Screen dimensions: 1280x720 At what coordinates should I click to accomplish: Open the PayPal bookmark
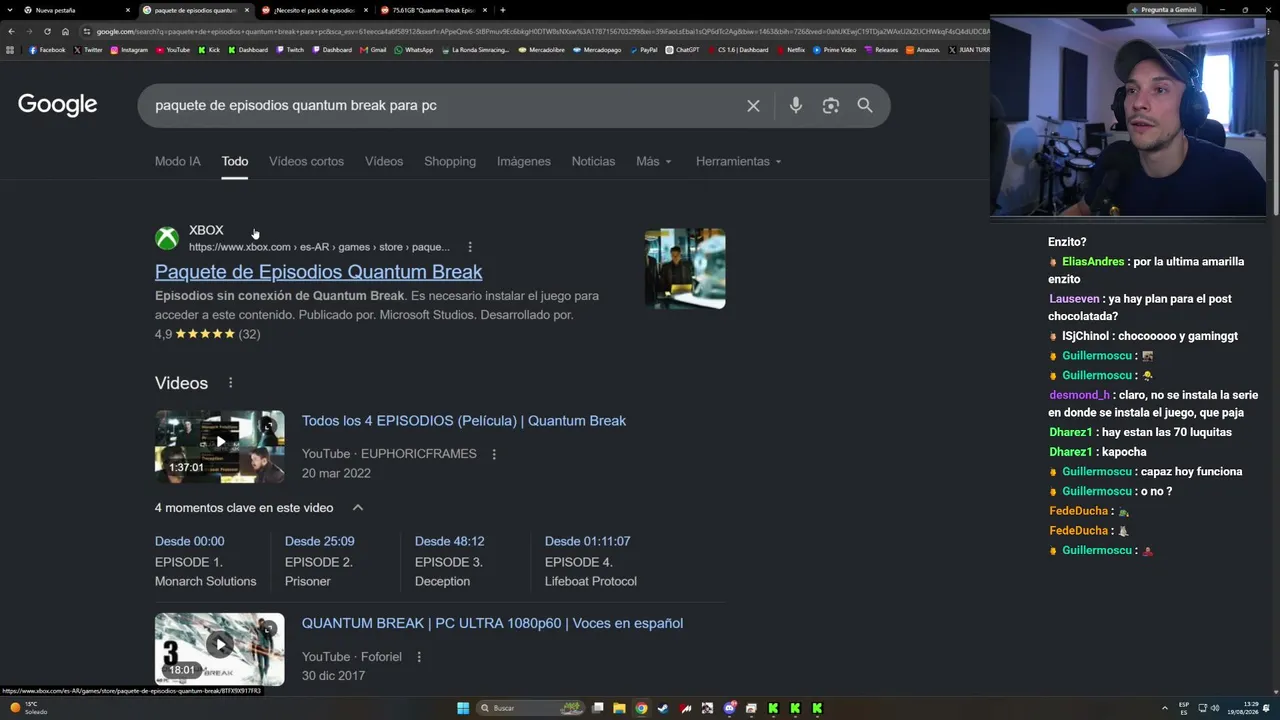(644, 50)
